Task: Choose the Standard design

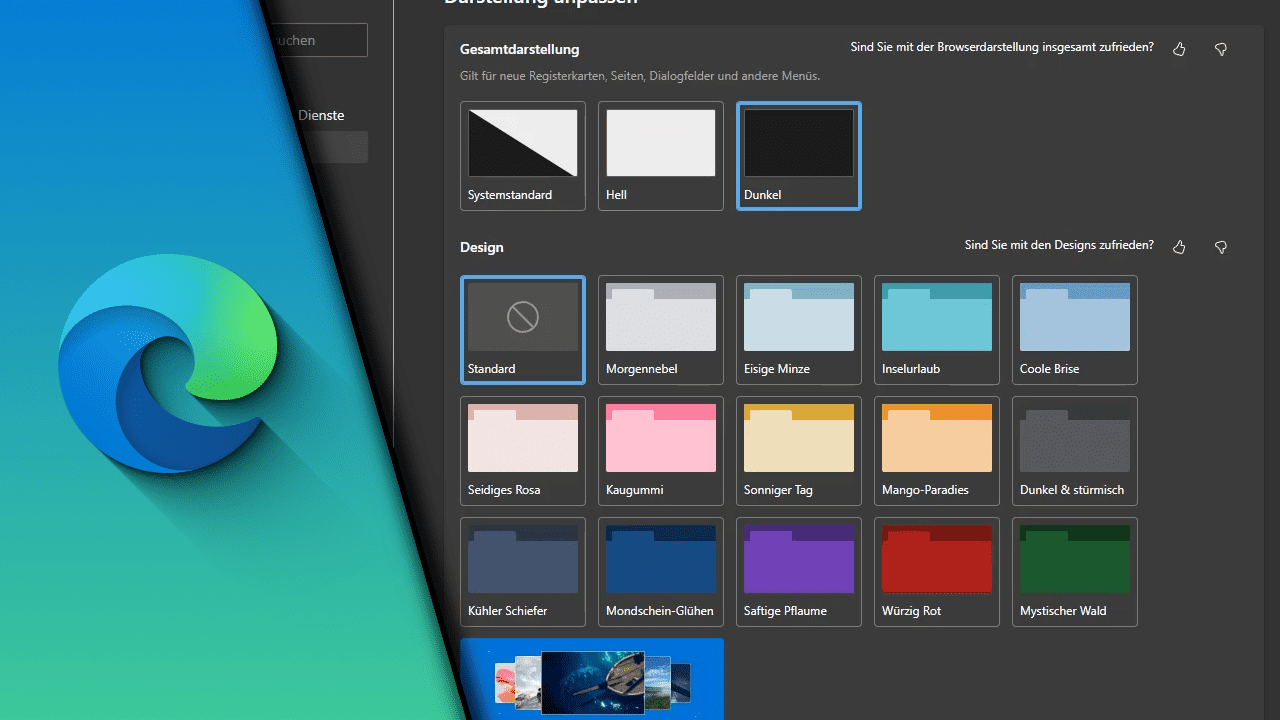Action: [522, 330]
